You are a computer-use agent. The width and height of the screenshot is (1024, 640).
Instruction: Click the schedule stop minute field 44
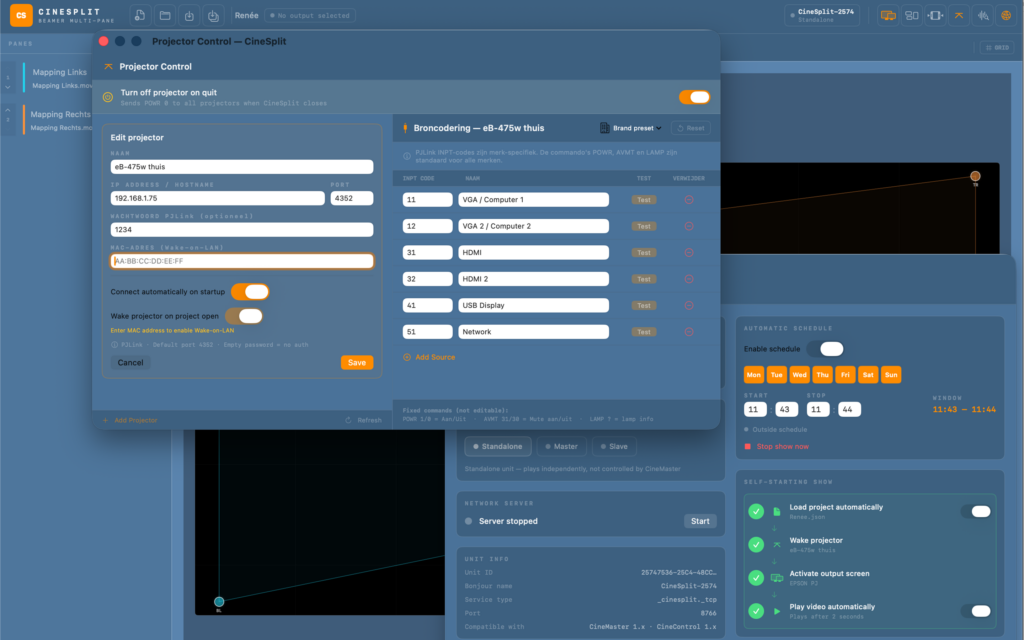coord(849,409)
